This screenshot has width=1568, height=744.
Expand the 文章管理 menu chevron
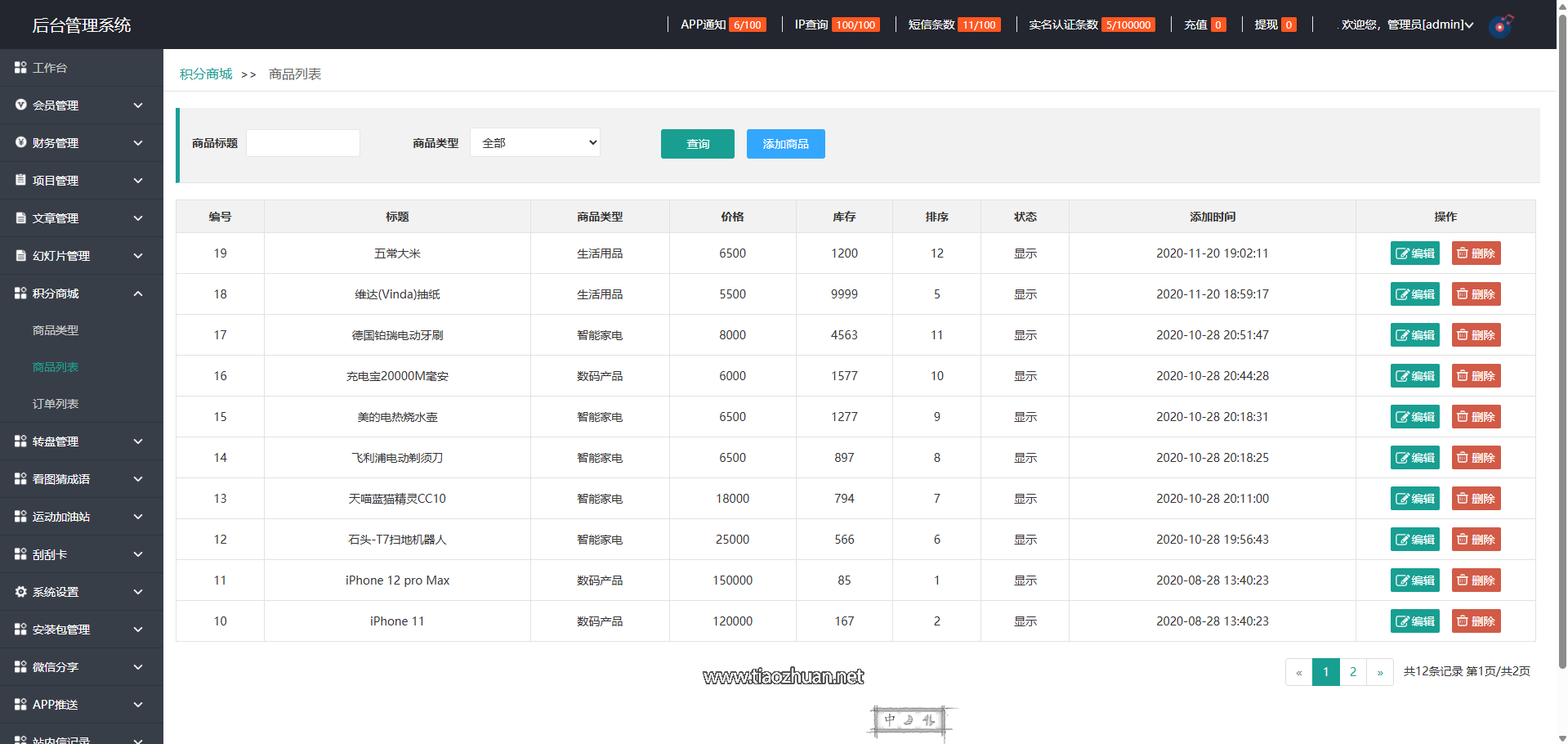click(138, 218)
